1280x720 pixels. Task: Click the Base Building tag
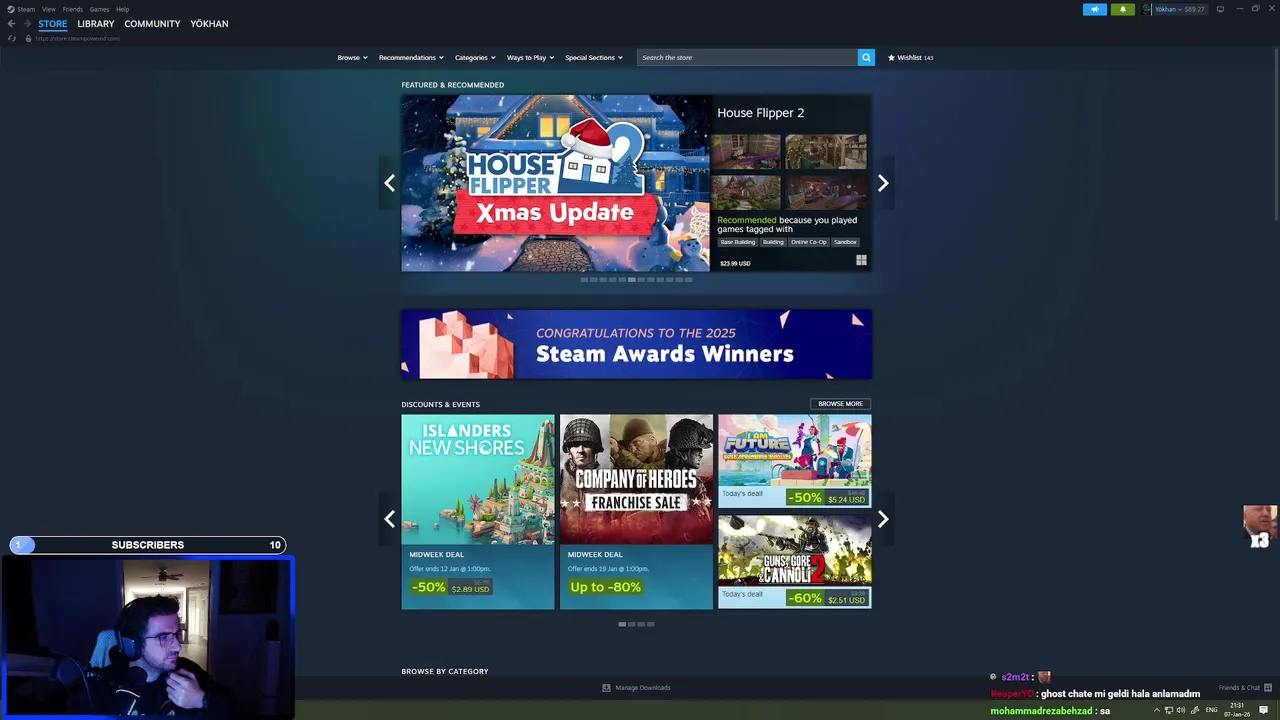click(738, 242)
